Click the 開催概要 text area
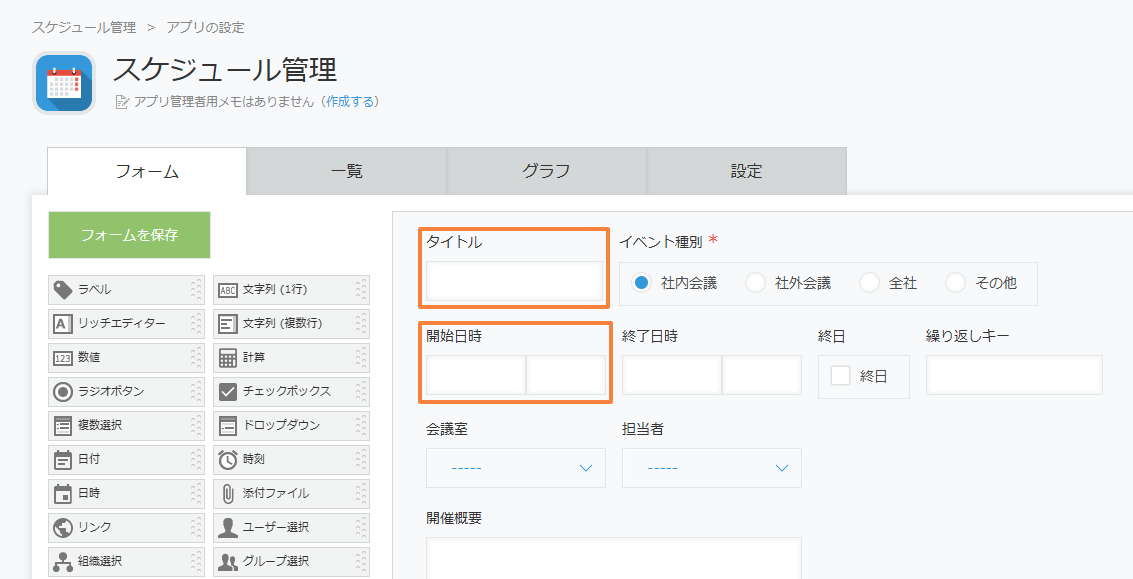 [x=613, y=558]
